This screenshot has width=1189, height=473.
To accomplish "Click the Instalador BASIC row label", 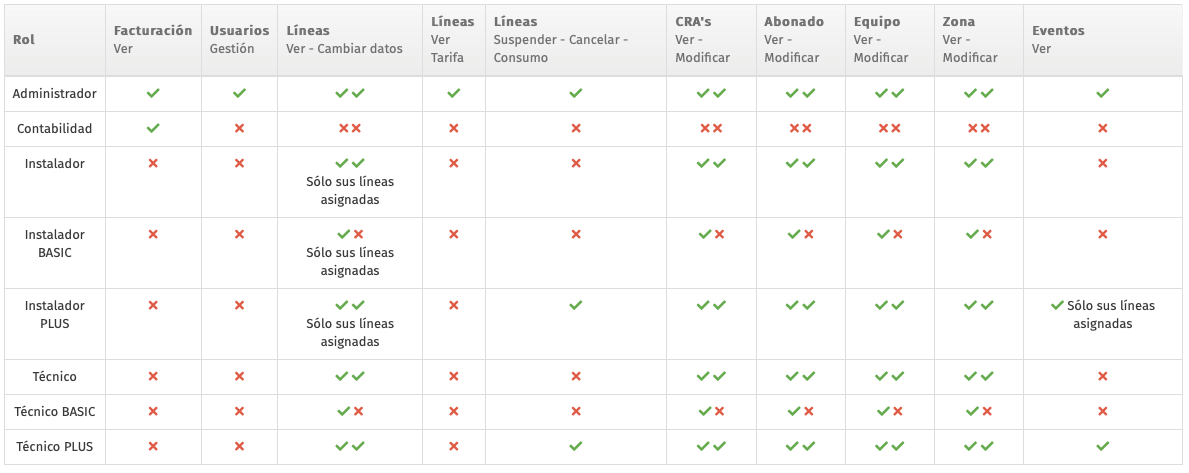I will coord(55,243).
